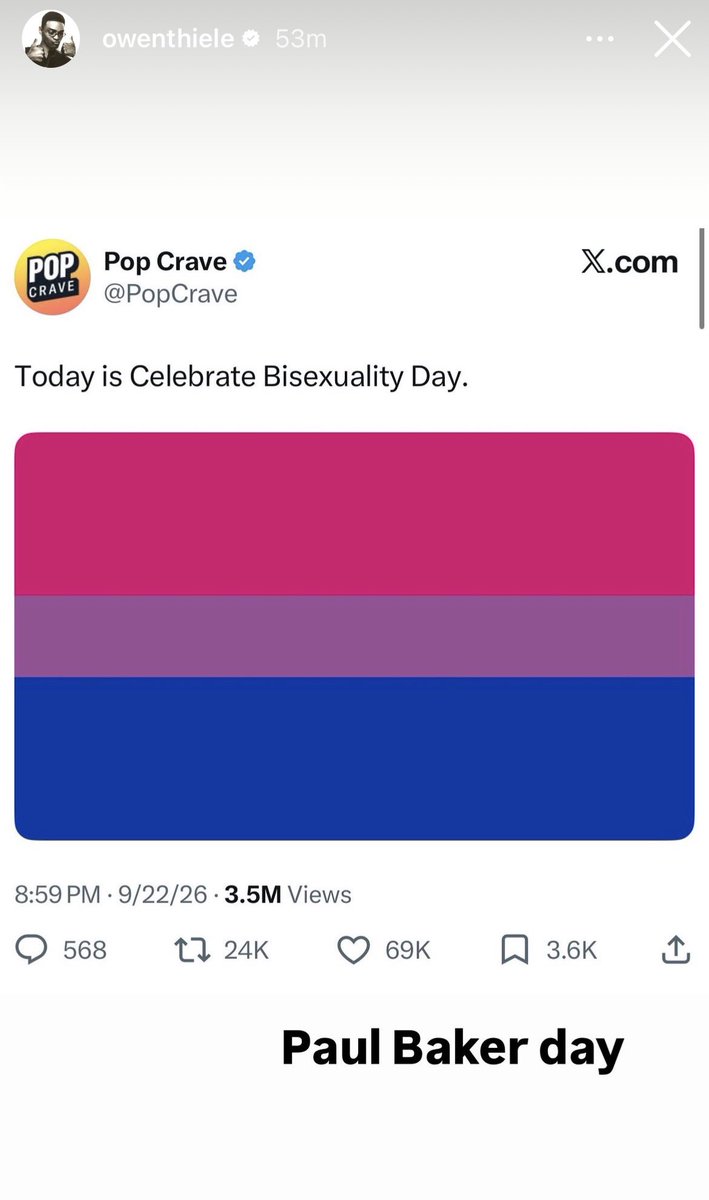Tap the 3.5M Views count
The width and height of the screenshot is (709, 1200).
tap(288, 894)
